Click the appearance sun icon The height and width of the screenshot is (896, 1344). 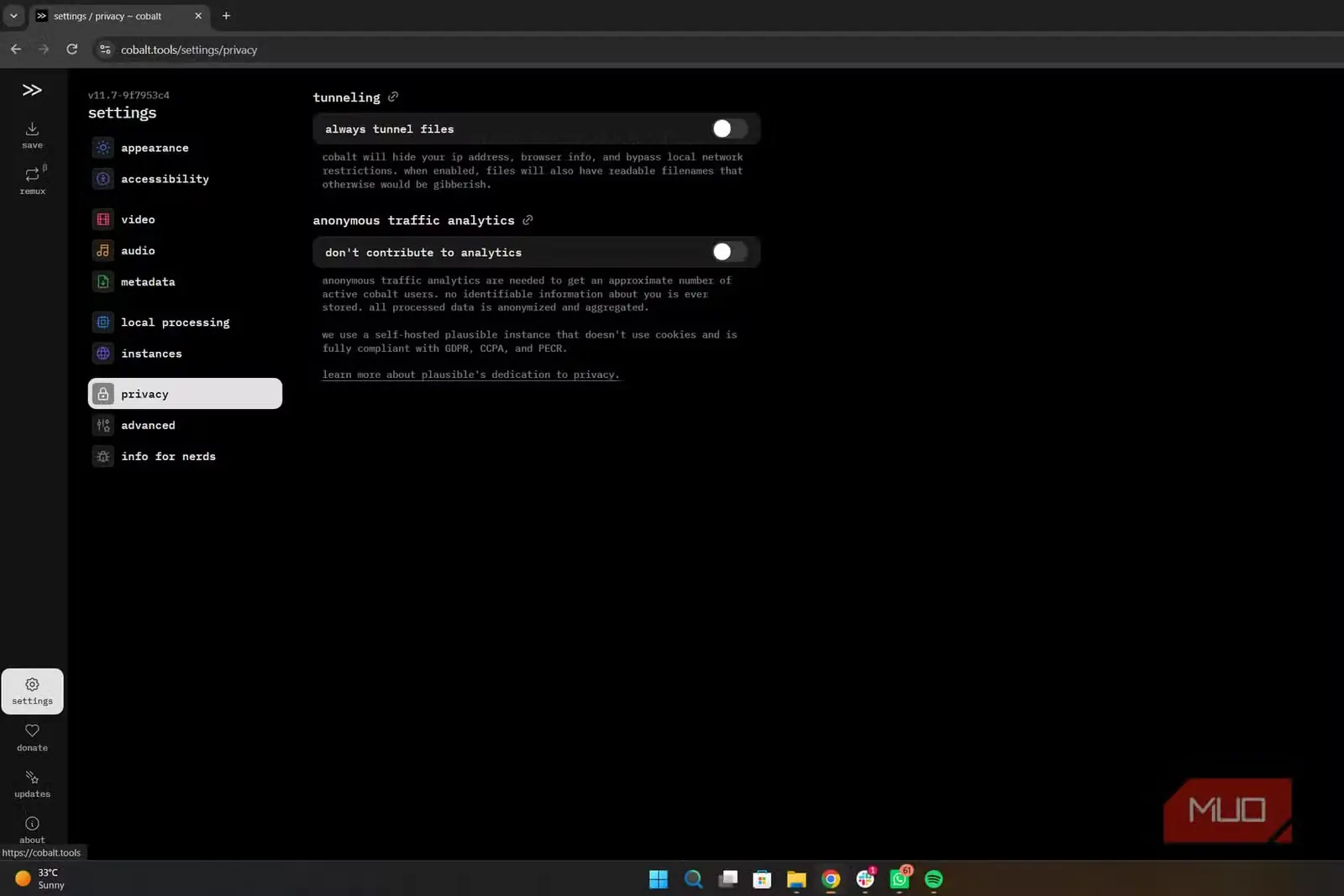102,148
